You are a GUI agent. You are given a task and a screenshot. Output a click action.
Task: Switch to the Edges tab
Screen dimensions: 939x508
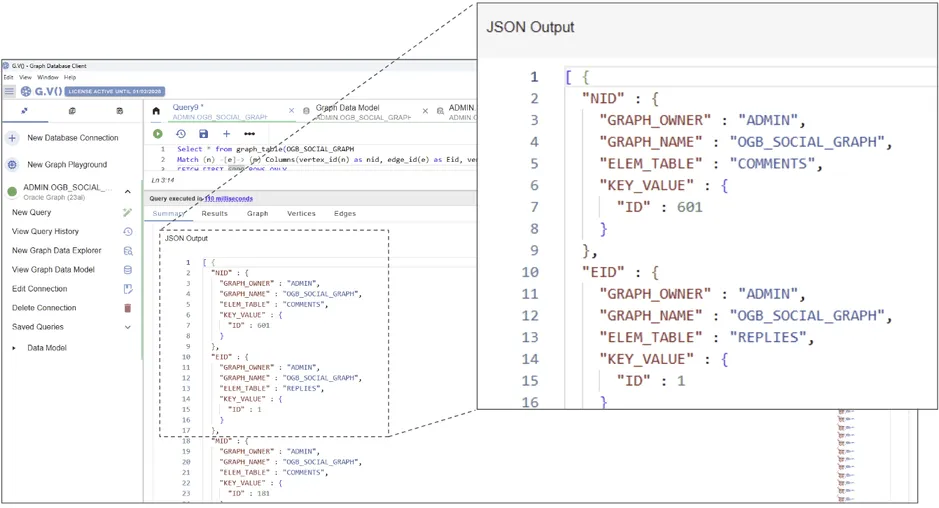[345, 213]
